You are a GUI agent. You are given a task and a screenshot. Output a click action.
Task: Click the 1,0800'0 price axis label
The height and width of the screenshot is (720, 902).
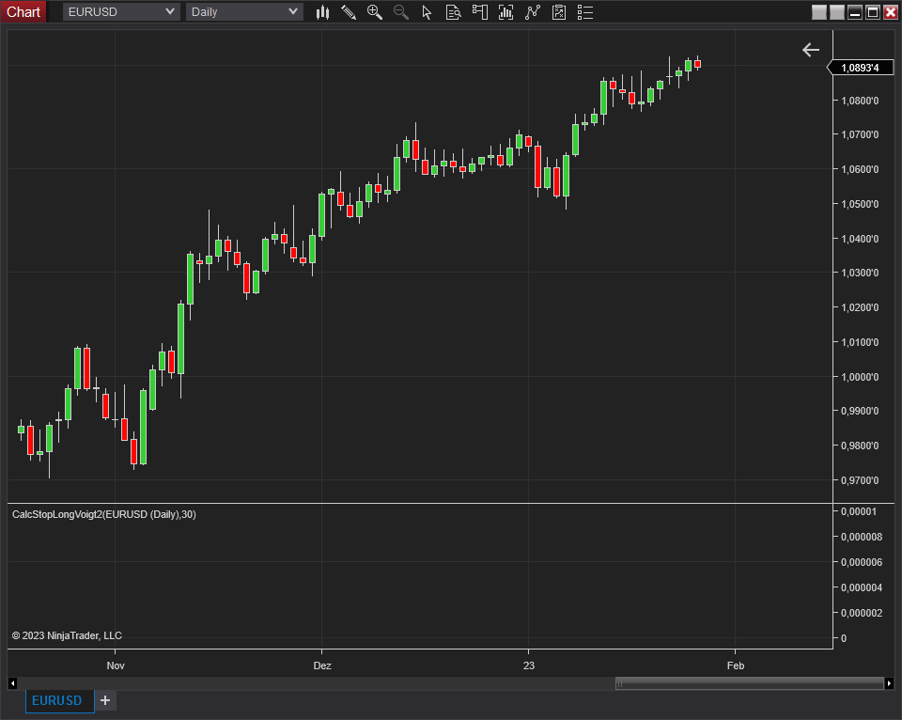(860, 101)
